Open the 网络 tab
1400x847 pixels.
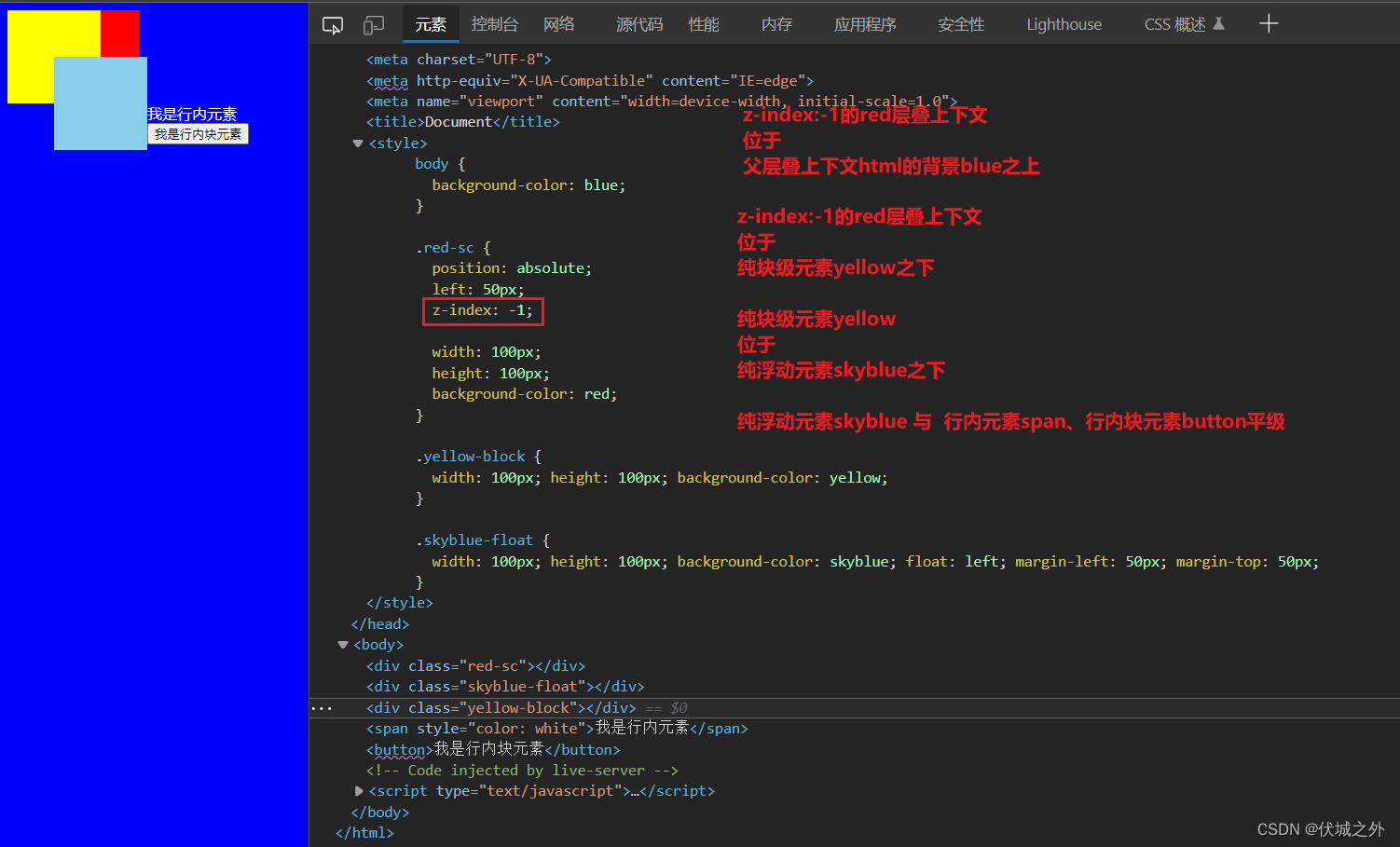coord(559,24)
